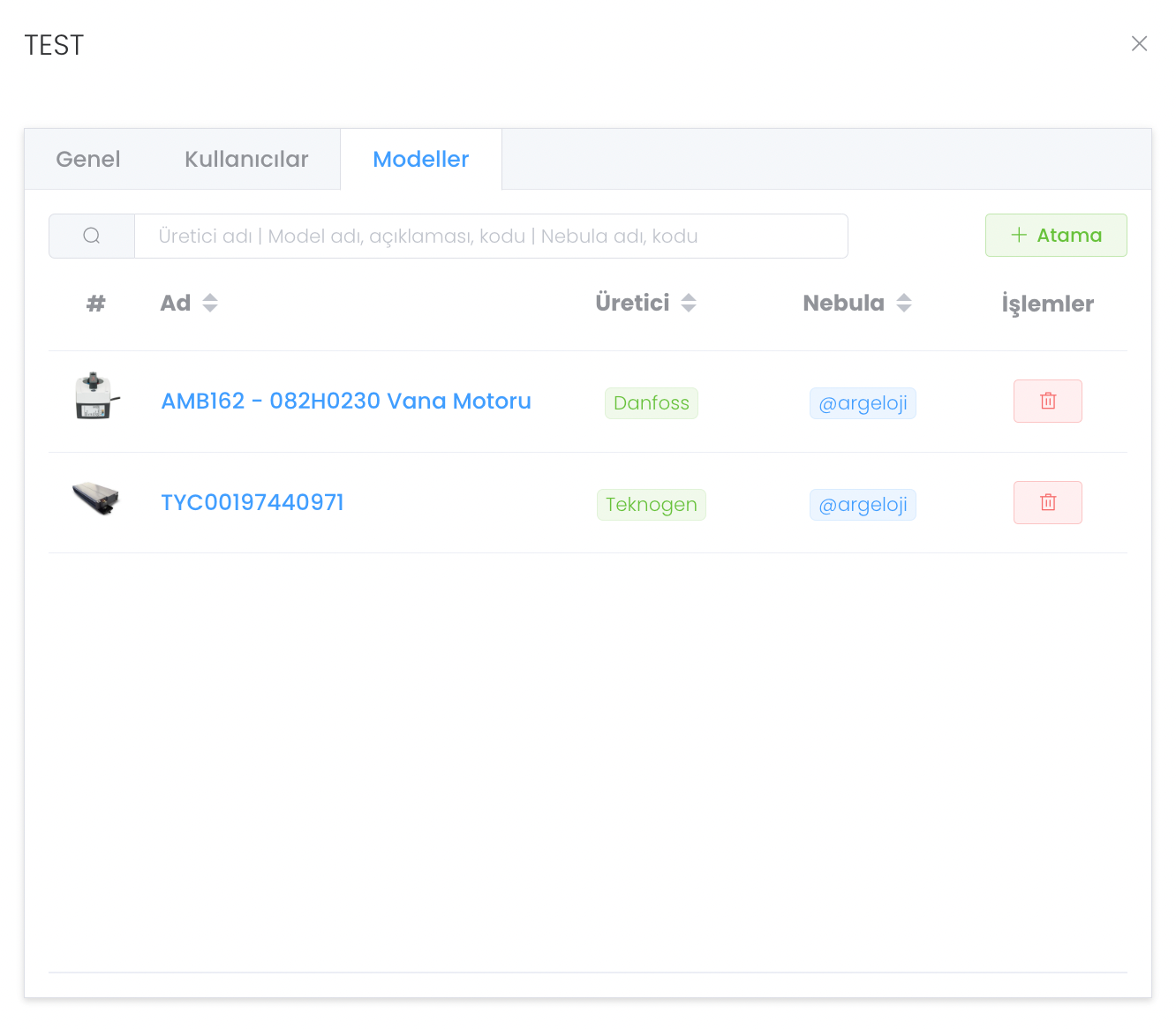Sort table by Ad column

click(209, 304)
